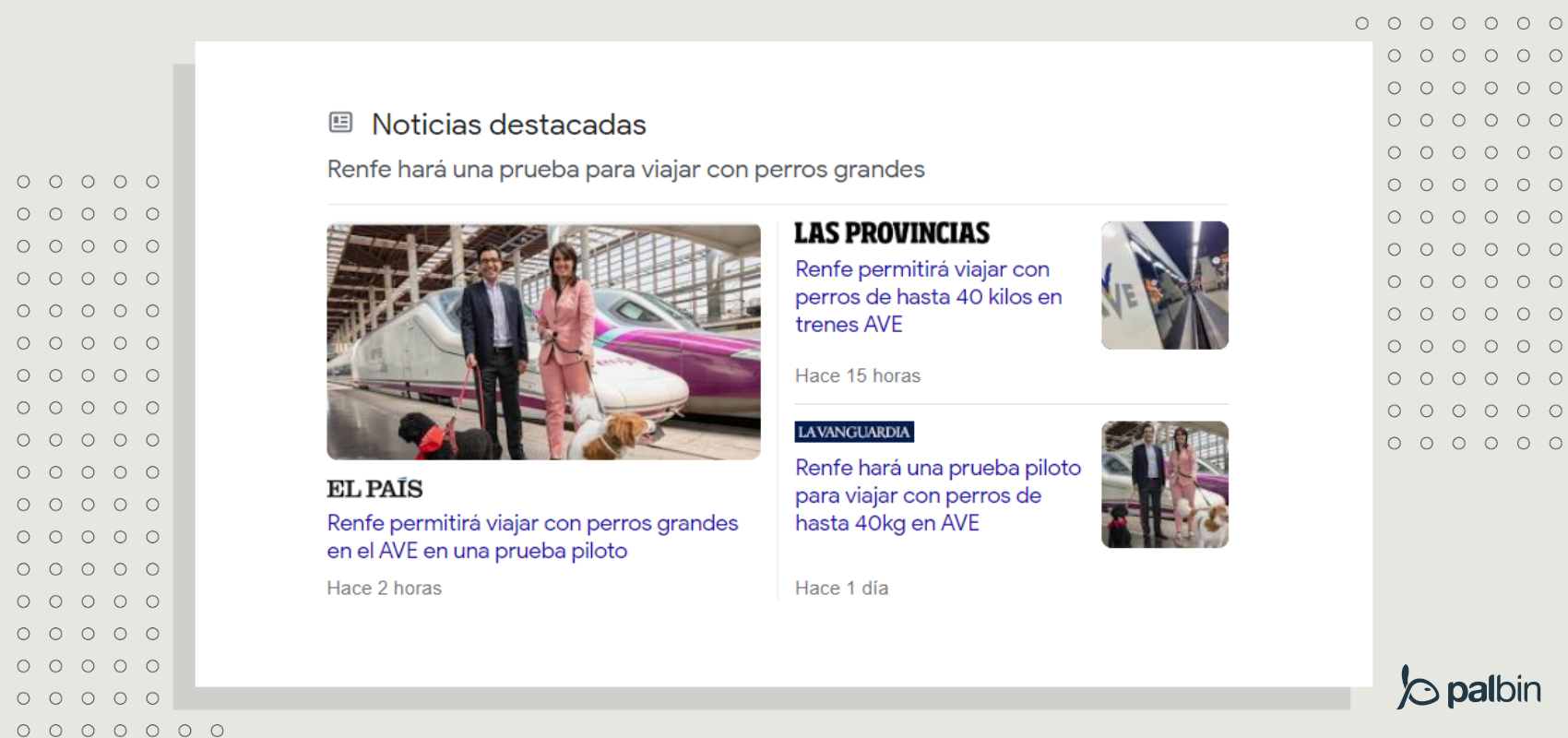
Task: Click the 'Hace 2 horas' timestamp
Action: tap(384, 588)
